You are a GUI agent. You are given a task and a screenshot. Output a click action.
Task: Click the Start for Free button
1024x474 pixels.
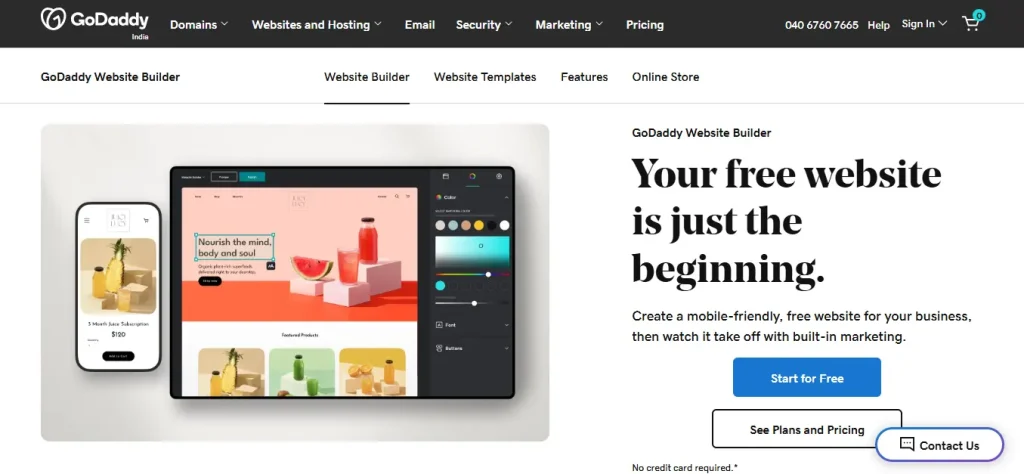tap(807, 377)
